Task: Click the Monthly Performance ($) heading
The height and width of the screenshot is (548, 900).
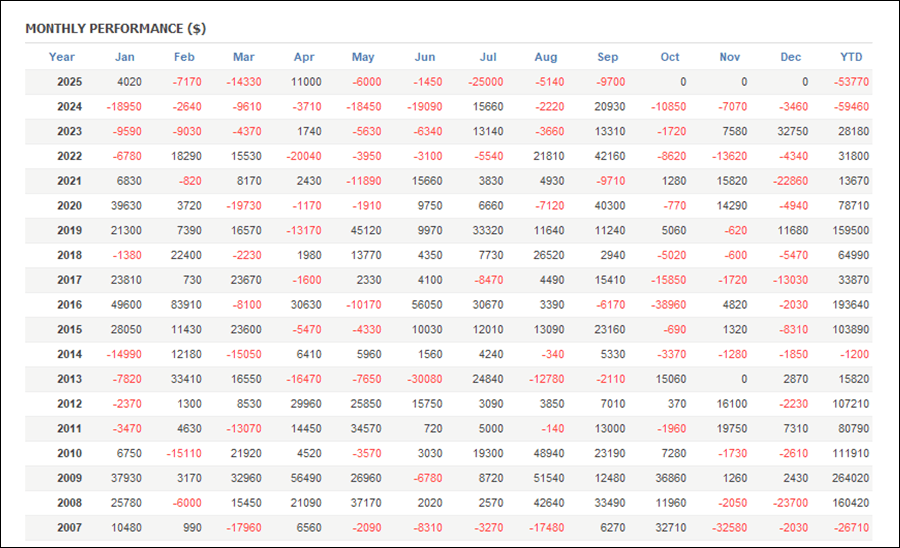Action: pos(116,28)
